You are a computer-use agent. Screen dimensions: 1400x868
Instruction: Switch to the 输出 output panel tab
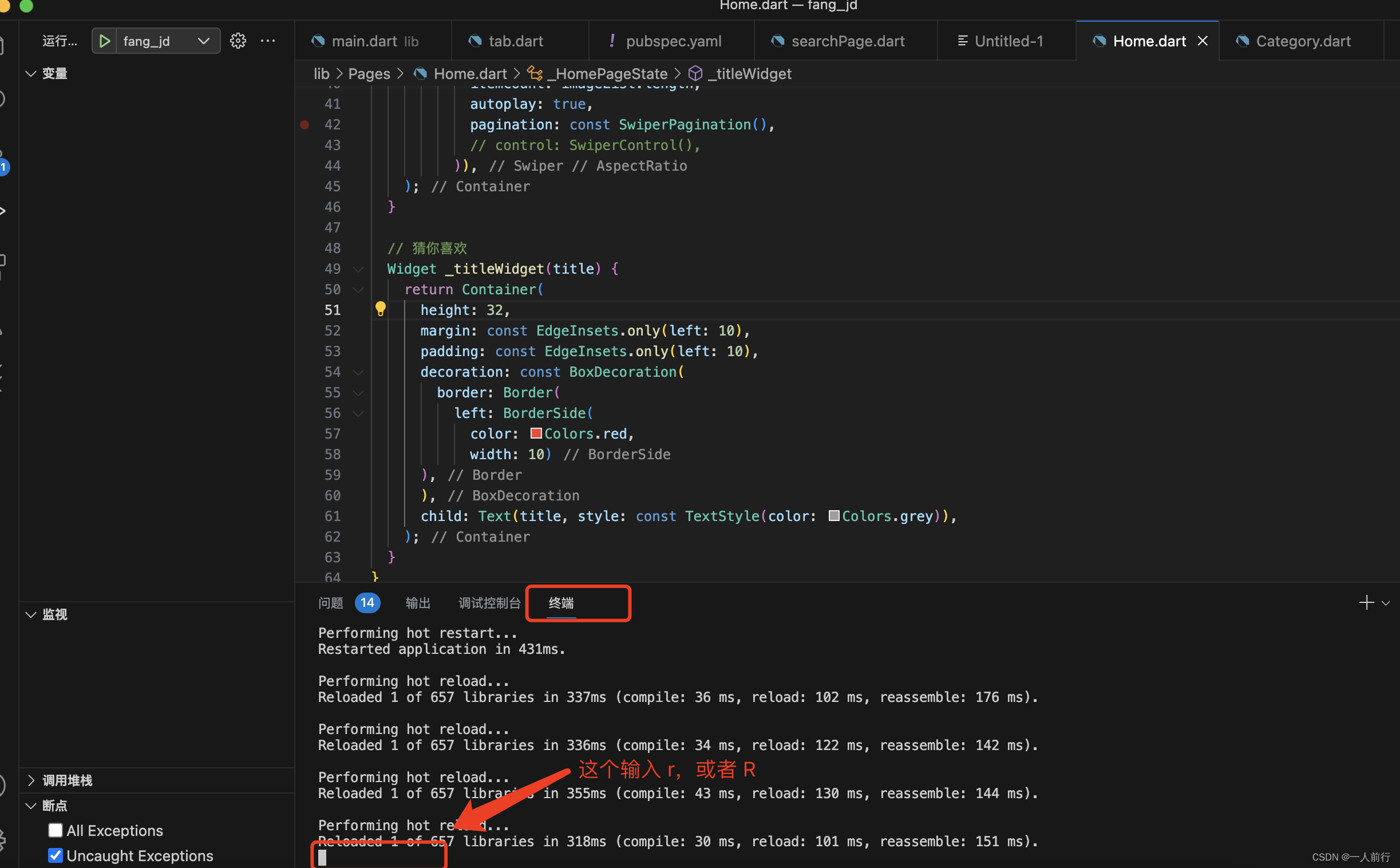coord(418,603)
